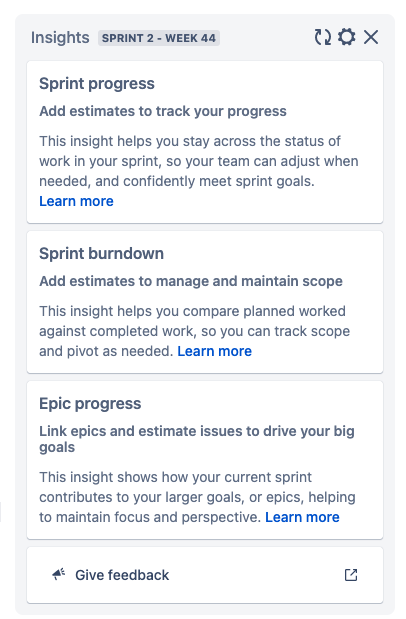Open Learn more for Epic progress
This screenshot has height=619, width=406.
tap(302, 517)
